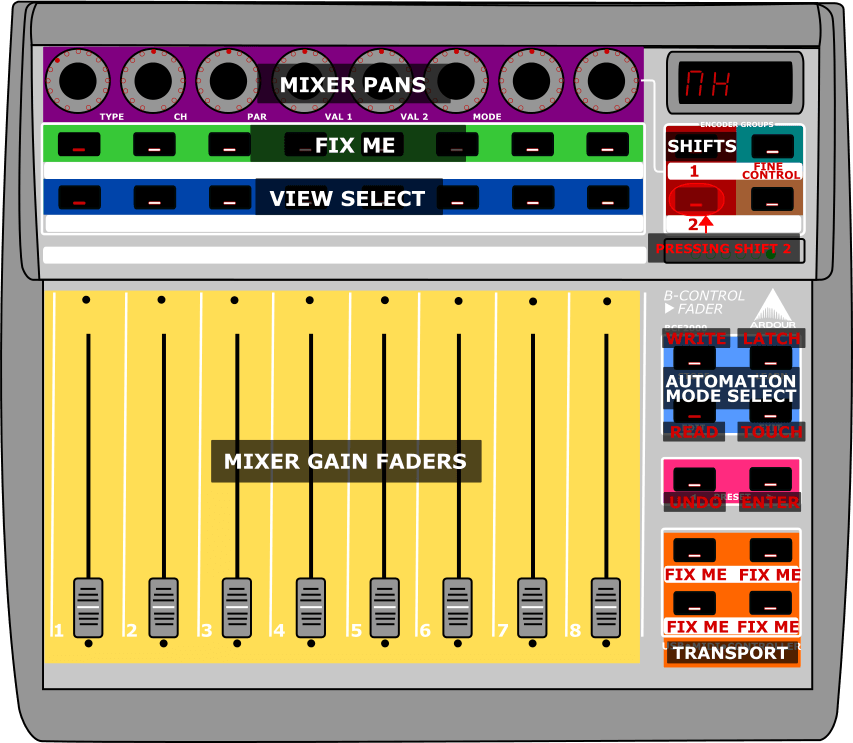
Task: Click the MIXER PANS label
Action: point(353,84)
